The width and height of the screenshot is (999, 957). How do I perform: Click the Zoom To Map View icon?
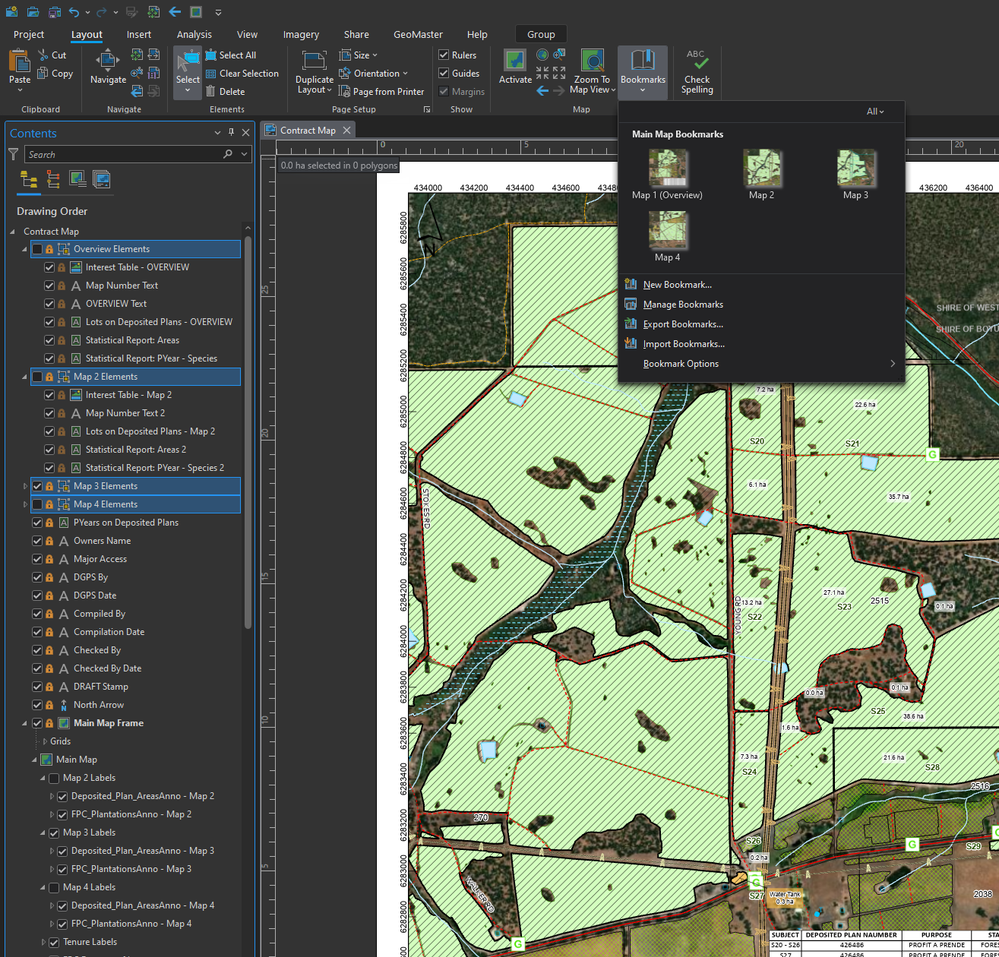point(592,61)
